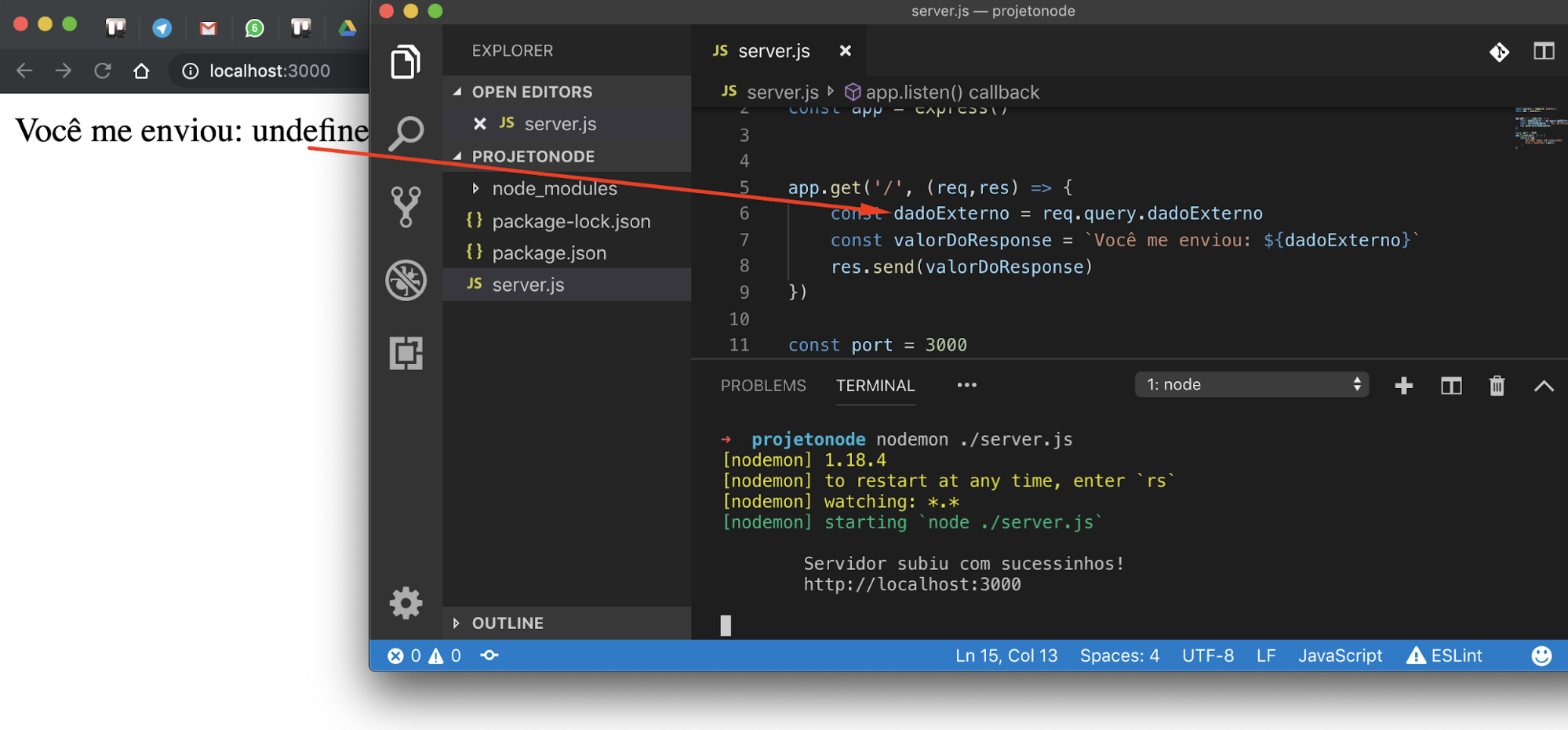This screenshot has height=730, width=1568.
Task: Split the editor to the side
Action: pyautogui.click(x=1544, y=52)
